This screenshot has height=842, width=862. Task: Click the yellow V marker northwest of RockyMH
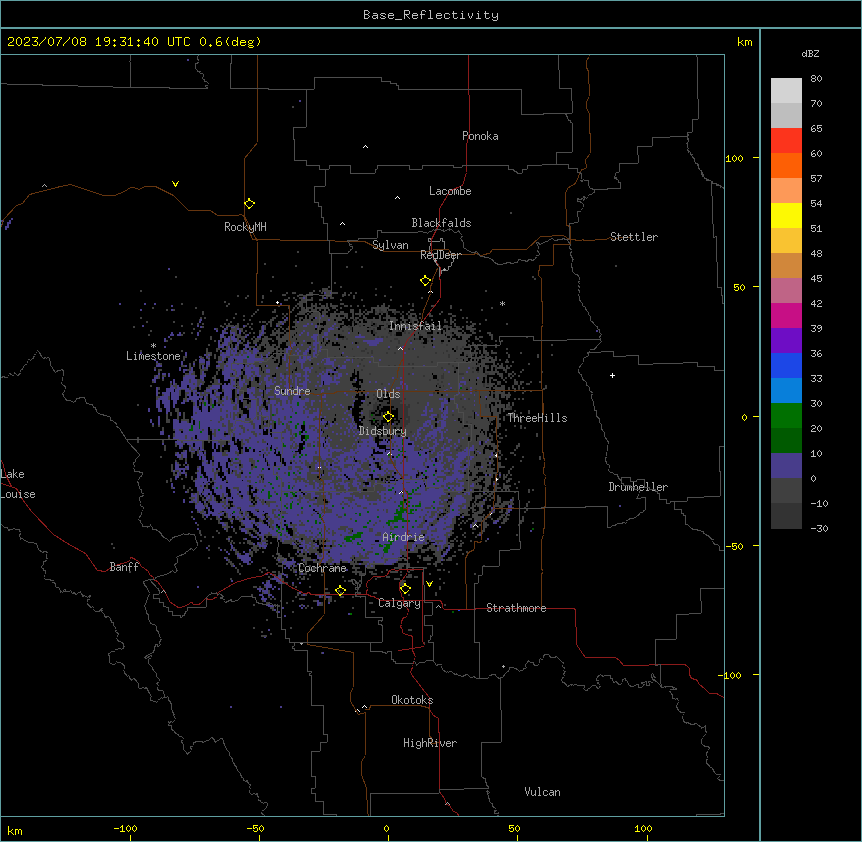pos(175,184)
